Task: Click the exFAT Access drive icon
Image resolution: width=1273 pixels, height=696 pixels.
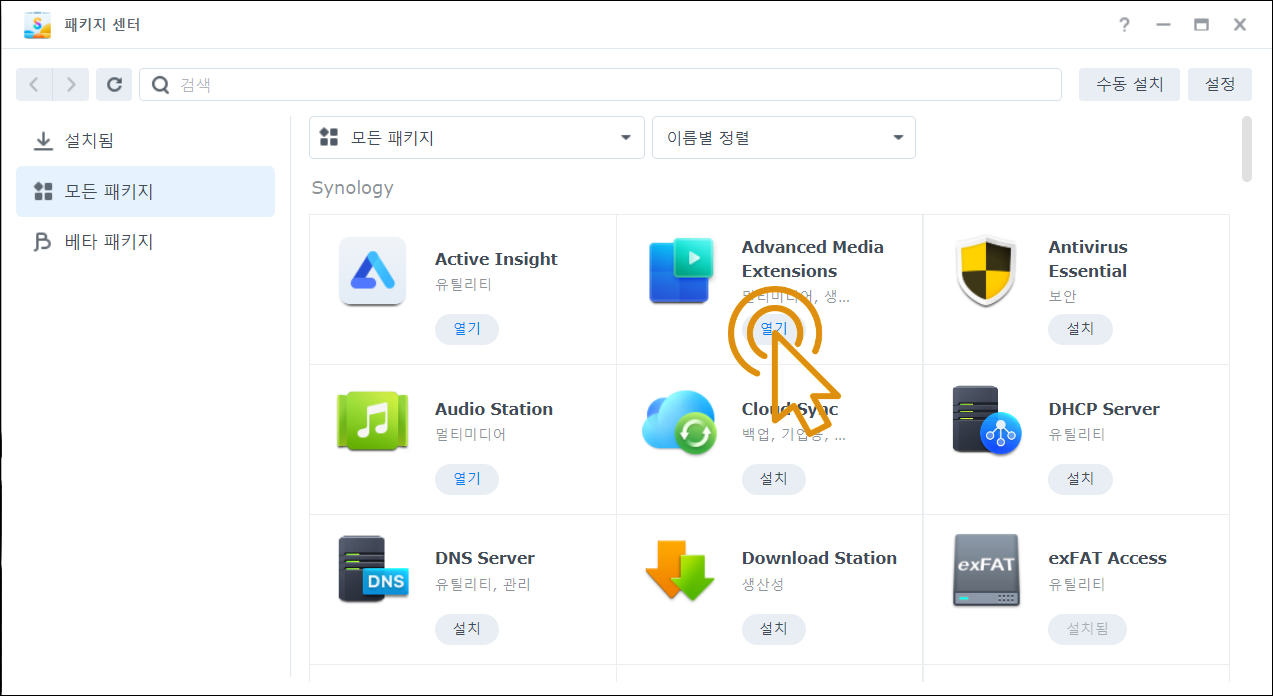Action: tap(986, 570)
